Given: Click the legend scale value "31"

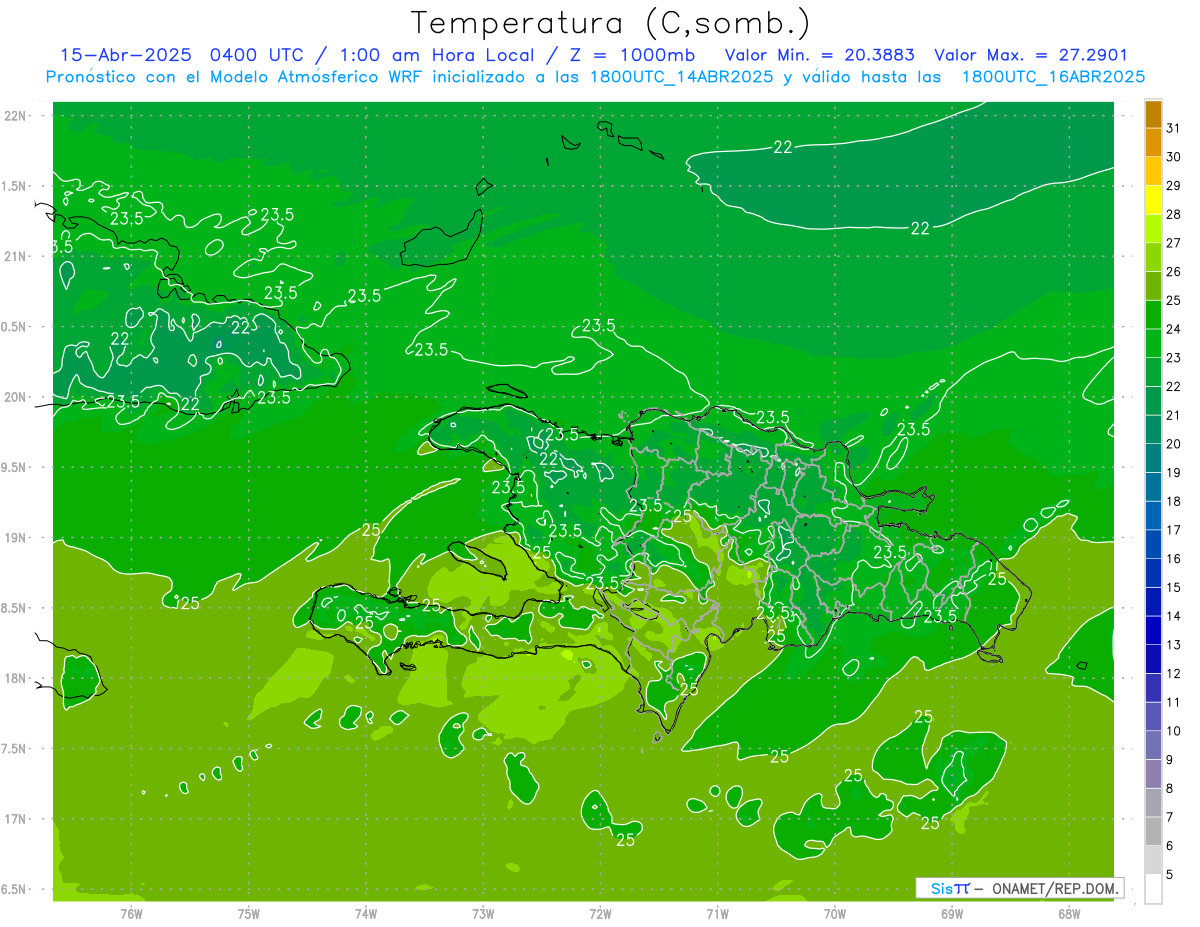Looking at the screenshot, I should pyautogui.click(x=1174, y=128).
